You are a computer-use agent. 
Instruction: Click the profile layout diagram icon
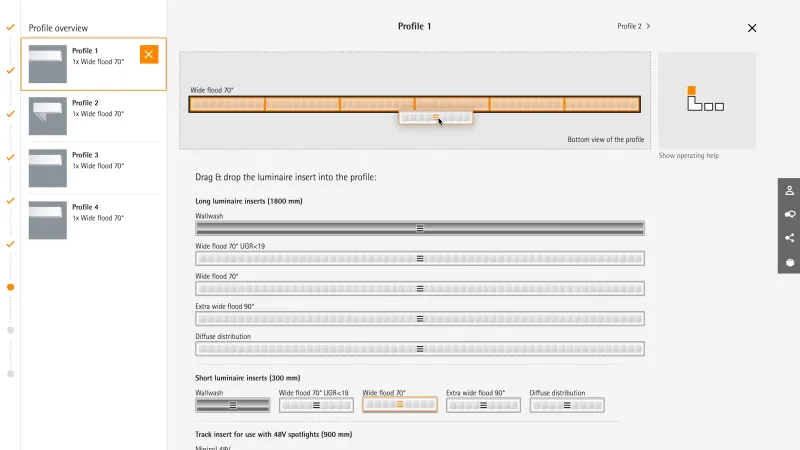706,100
